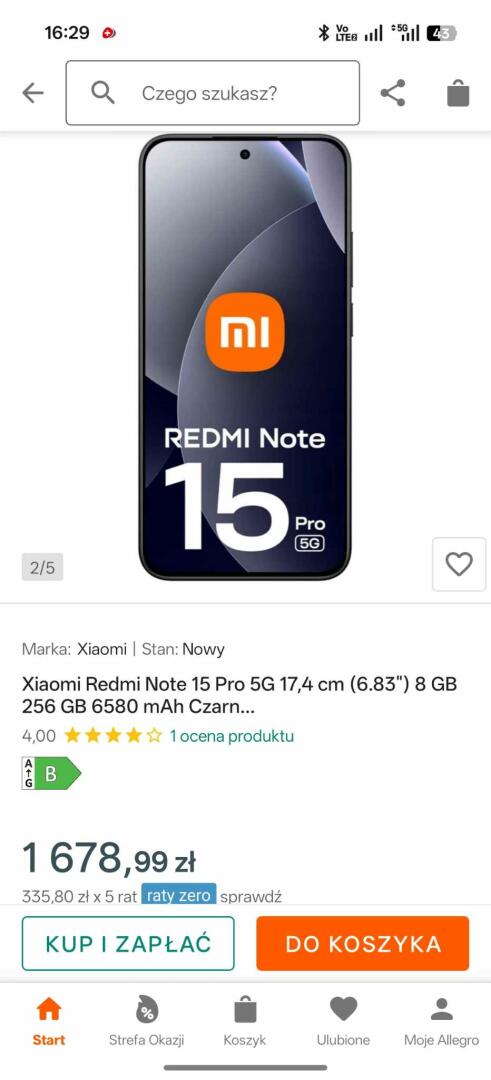Open the share icon
Image resolution: width=491 pixels, height=1080 pixels.
tap(393, 93)
